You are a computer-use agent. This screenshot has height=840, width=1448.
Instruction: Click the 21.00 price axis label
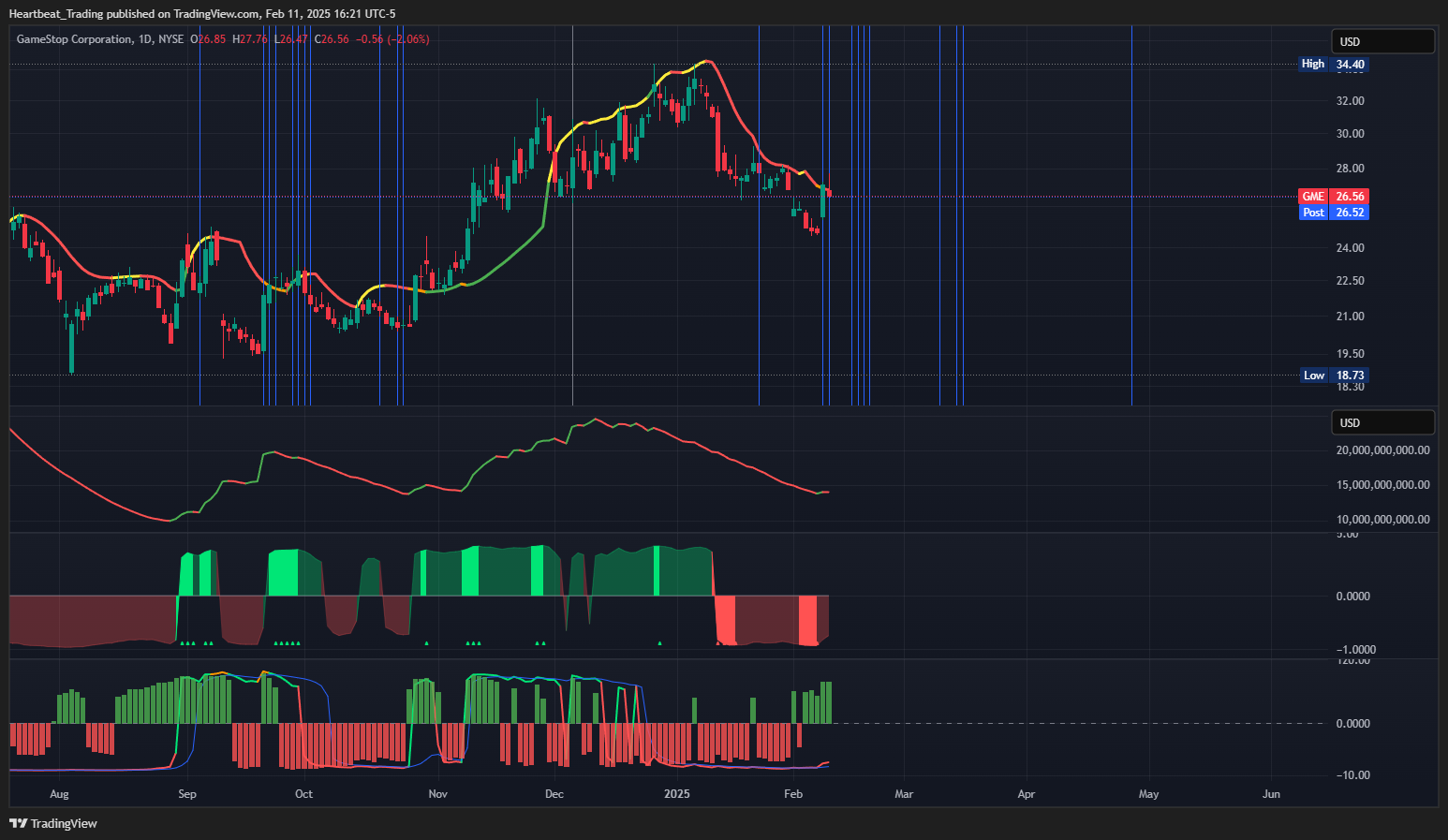point(1350,316)
